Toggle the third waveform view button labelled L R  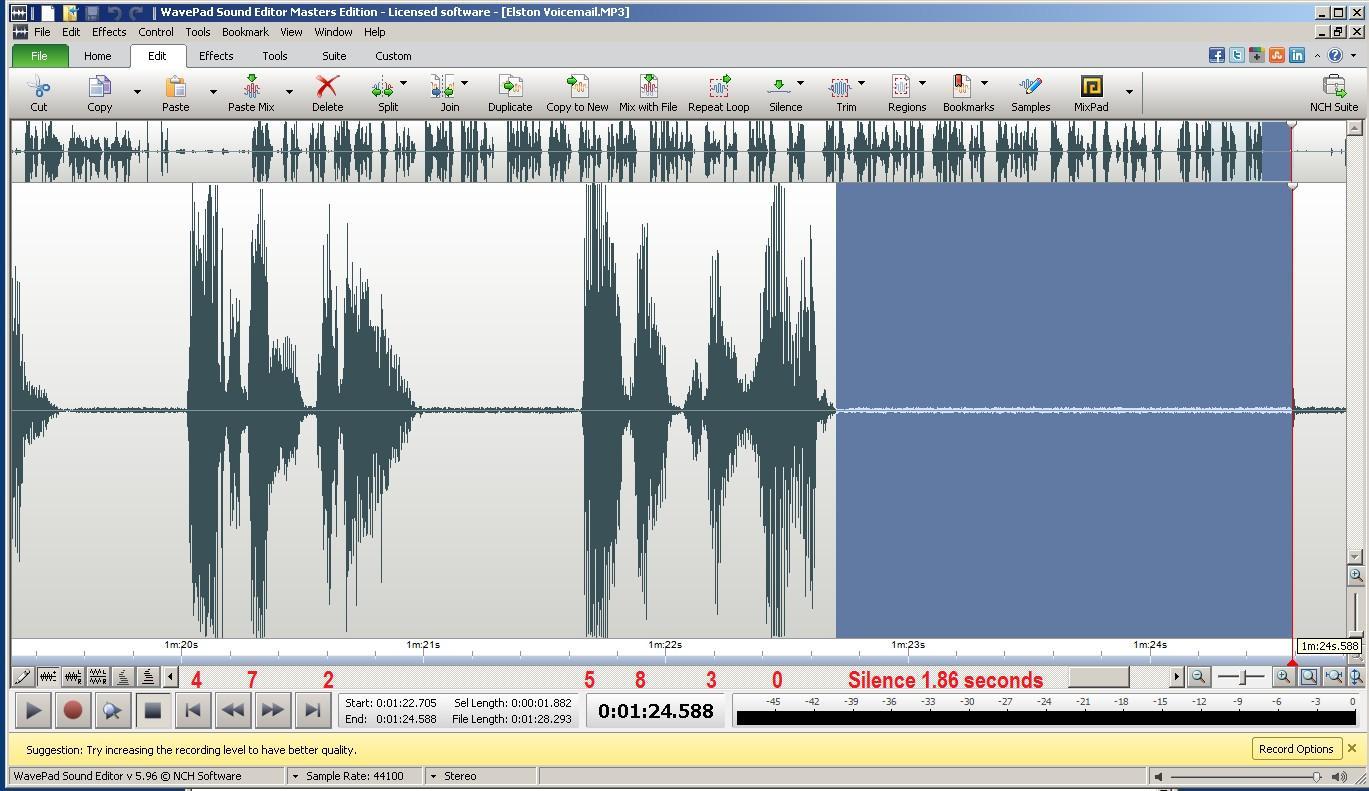98,677
